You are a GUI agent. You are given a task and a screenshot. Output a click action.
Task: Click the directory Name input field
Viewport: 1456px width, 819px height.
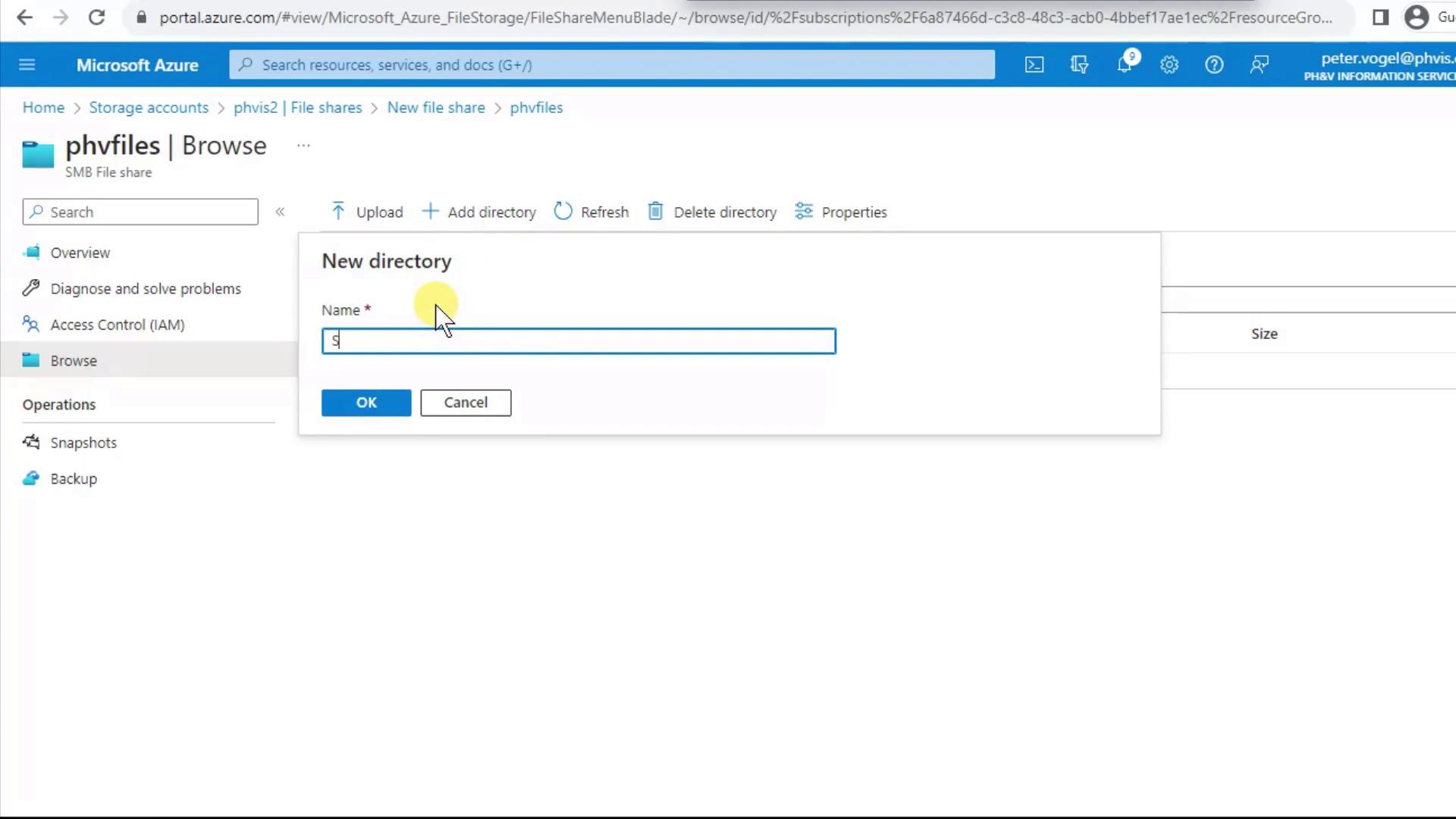[579, 341]
